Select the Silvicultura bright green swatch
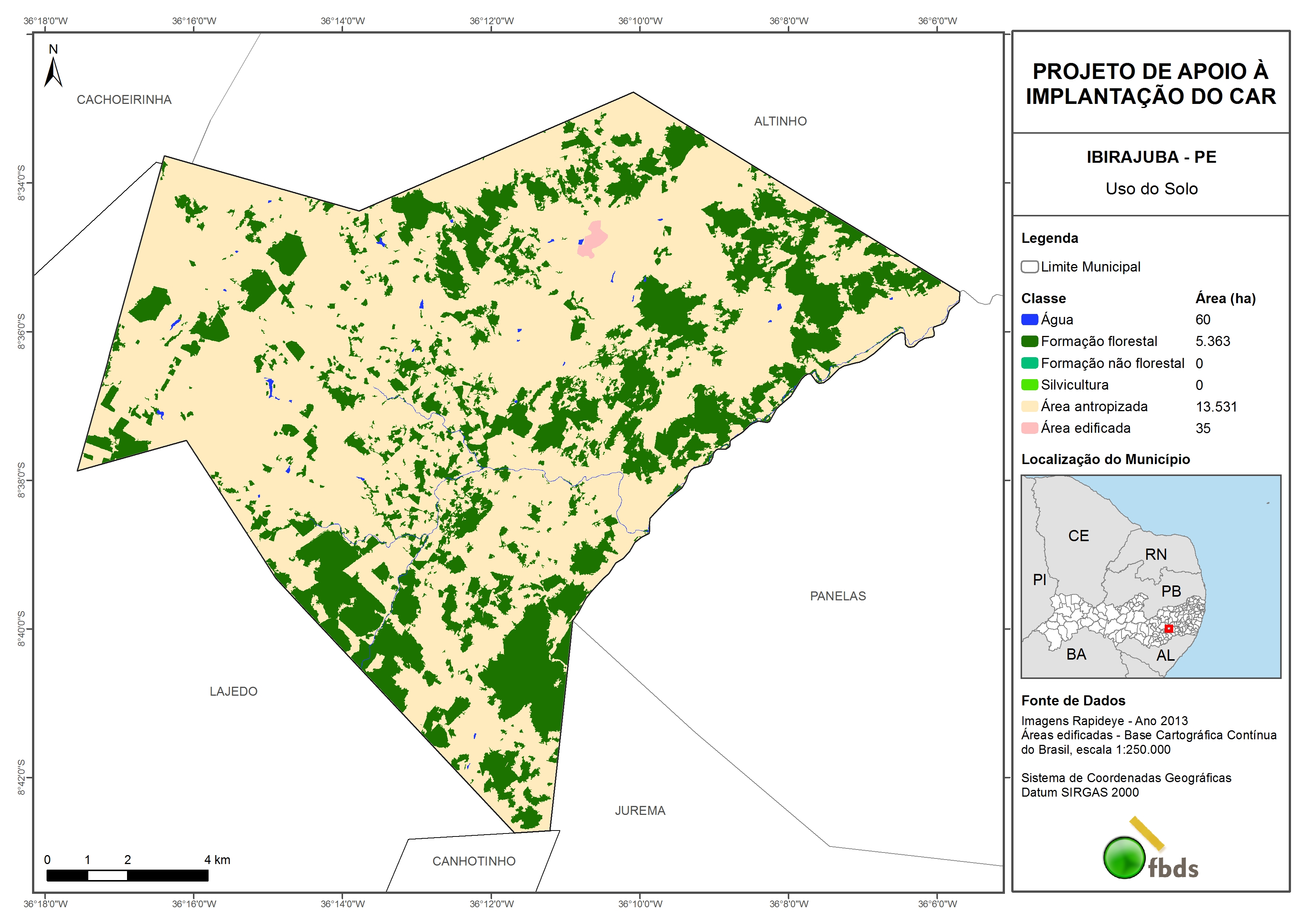1307x924 pixels. pos(1029,385)
